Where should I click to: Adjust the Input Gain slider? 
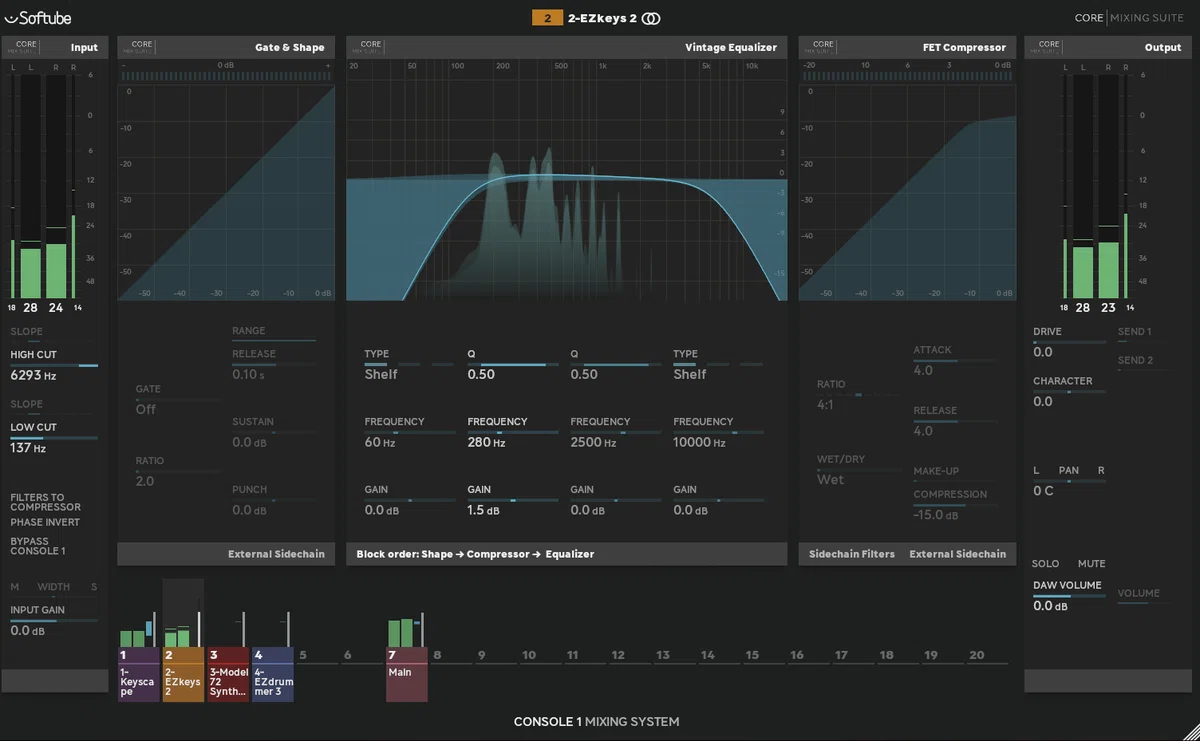point(54,621)
